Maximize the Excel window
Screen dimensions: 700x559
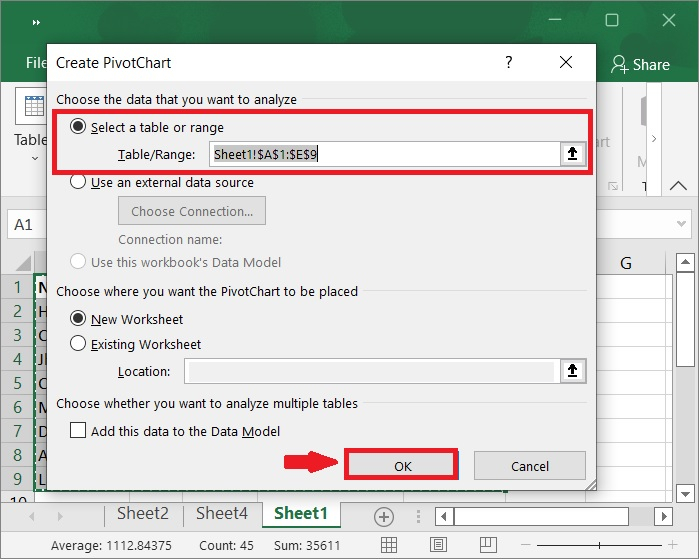(x=612, y=20)
